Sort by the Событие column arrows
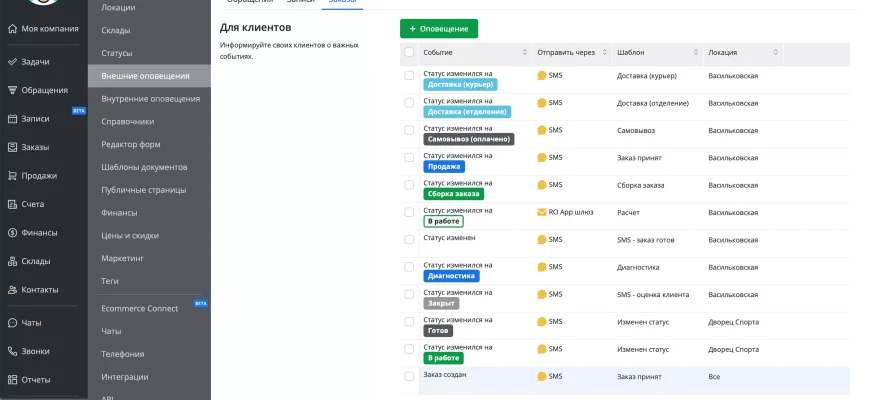Image resolution: width=870 pixels, height=400 pixels. [x=525, y=52]
